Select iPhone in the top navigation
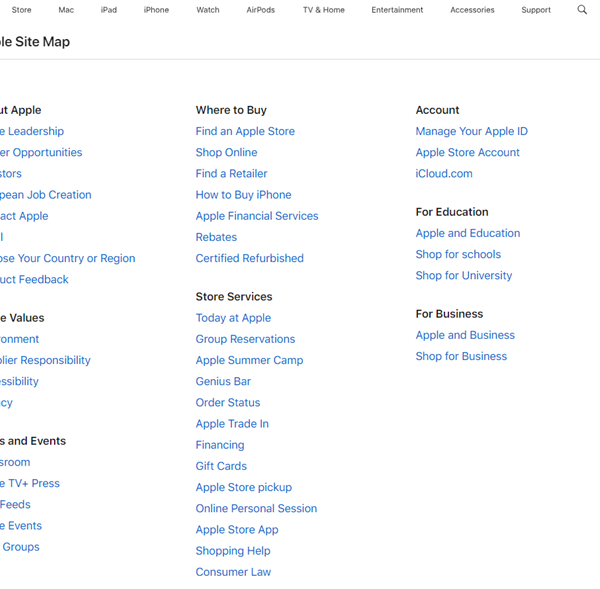Screen dimensions: 600x589 coord(156,10)
